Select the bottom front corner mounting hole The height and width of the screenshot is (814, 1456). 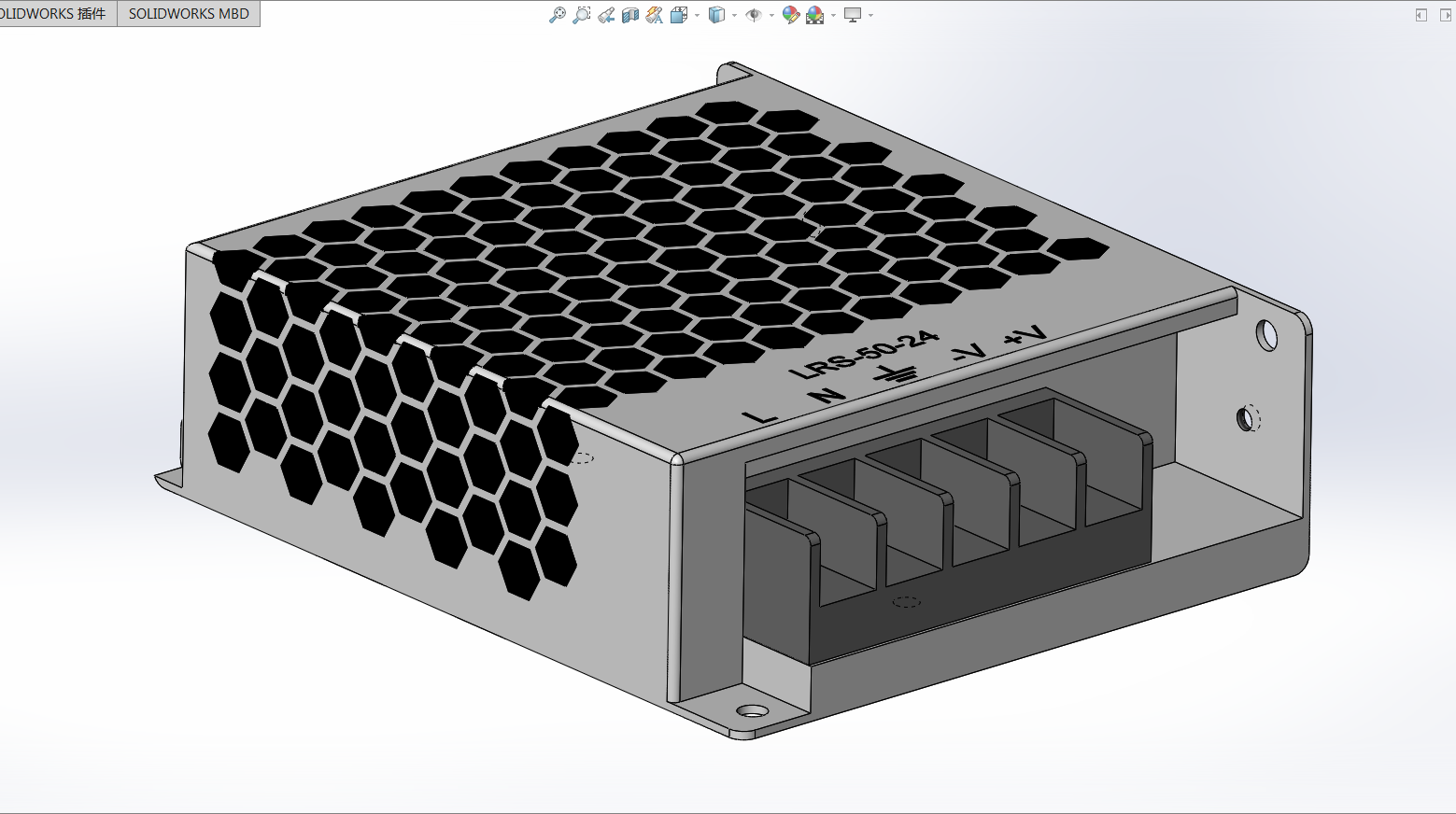tap(753, 712)
